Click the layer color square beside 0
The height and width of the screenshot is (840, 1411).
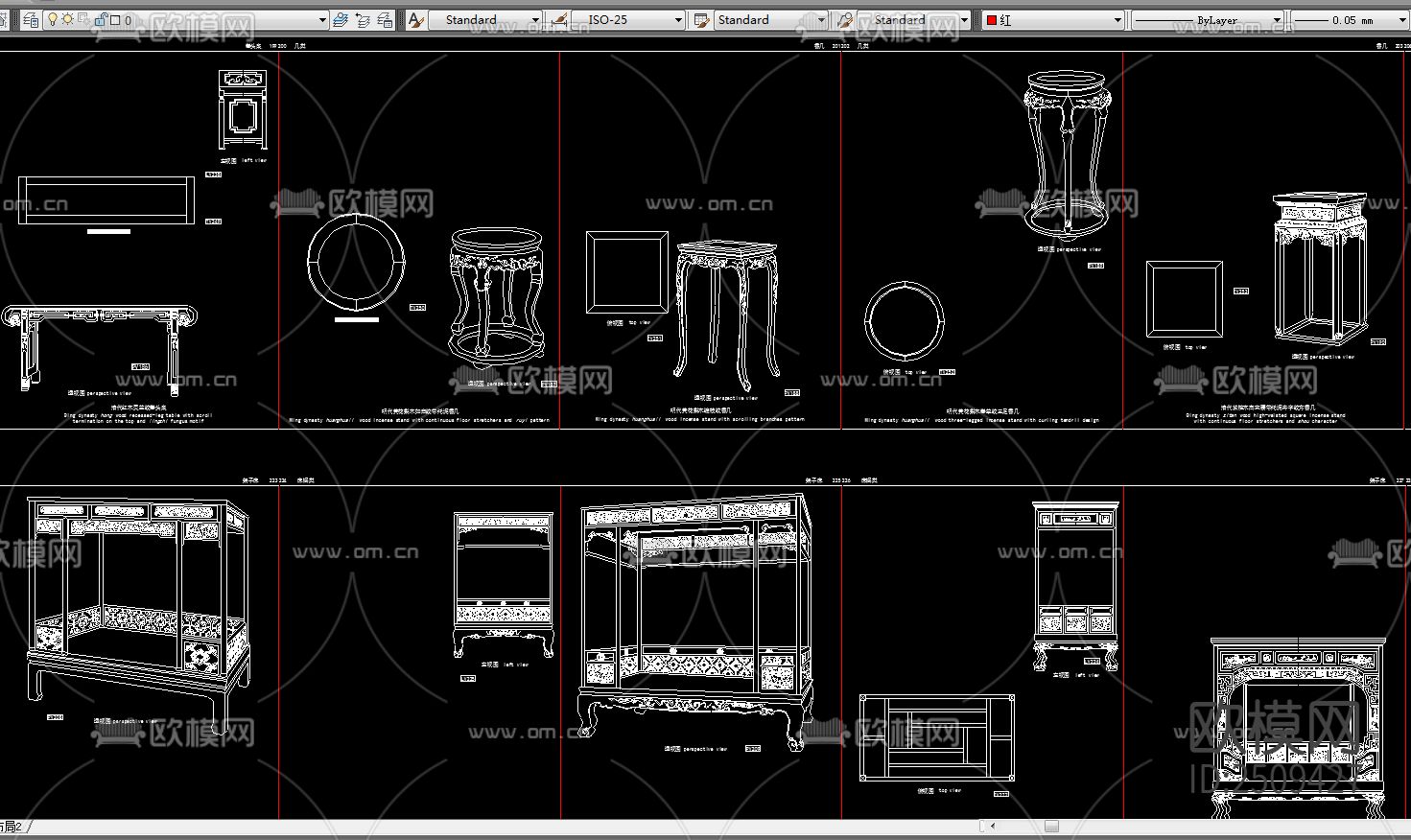tap(115, 20)
